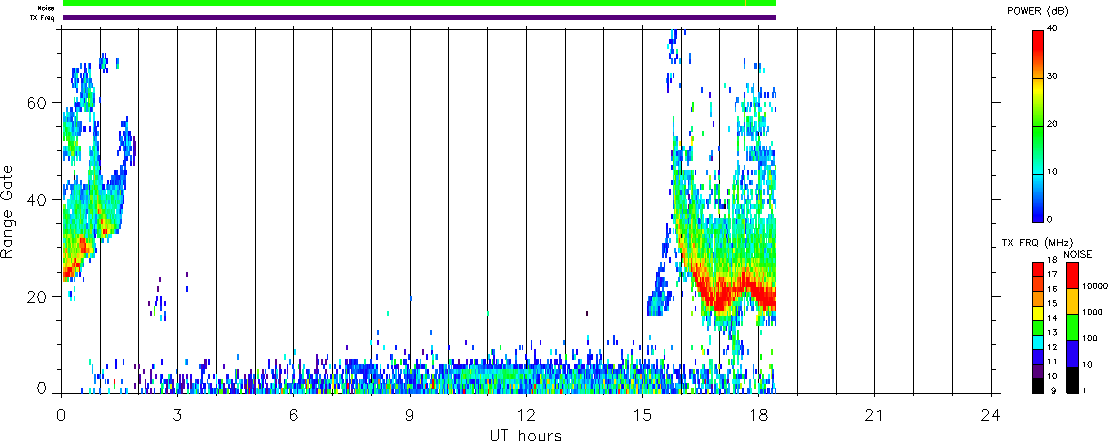Viewport: 1108px width, 441px height.
Task: Select the red top segment of TX FRQ bar
Action: coord(1038,269)
